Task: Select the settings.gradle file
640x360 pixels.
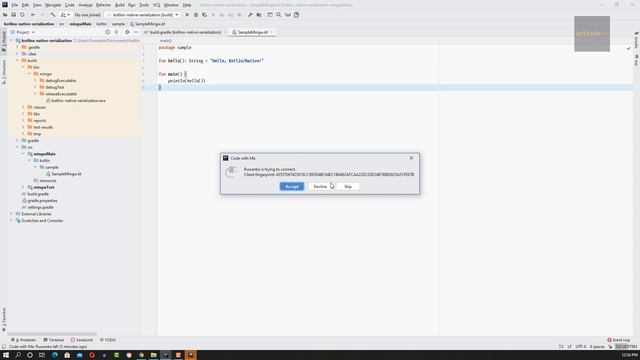Action: [x=38, y=207]
